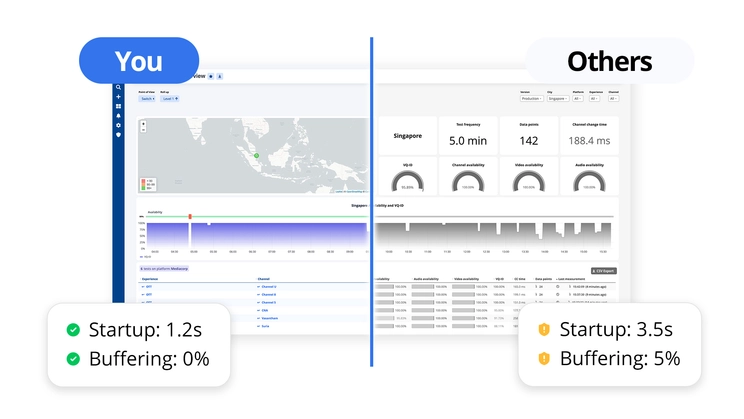Image resolution: width=744 pixels, height=419 pixels.
Task: Click the Buffering: 0% text
Action: (x=149, y=359)
